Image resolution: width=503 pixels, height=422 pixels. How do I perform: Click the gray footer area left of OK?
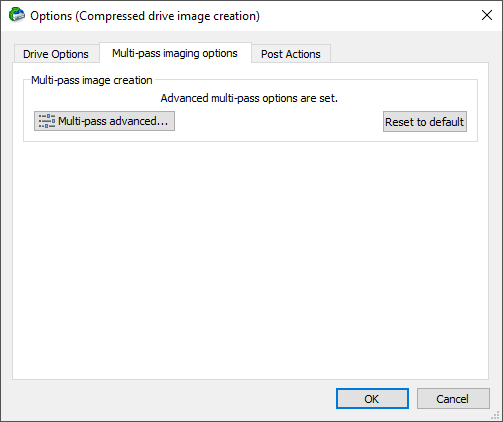point(167,398)
